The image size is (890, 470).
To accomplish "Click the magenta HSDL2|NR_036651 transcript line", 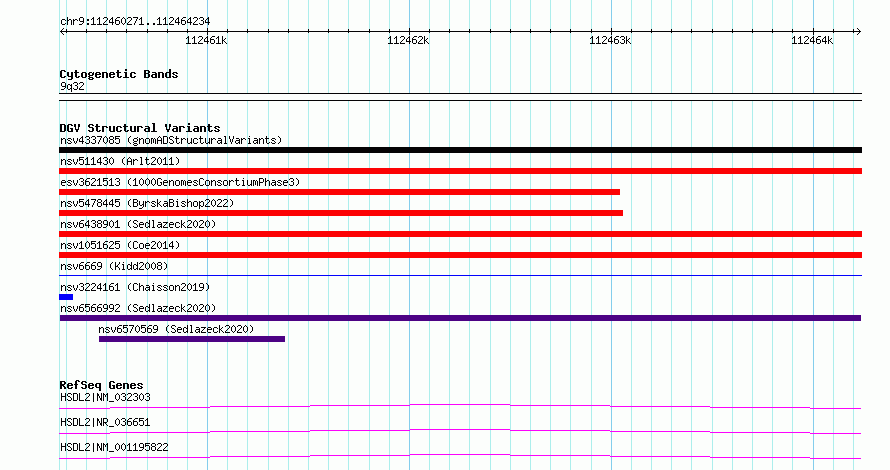I will point(460,431).
